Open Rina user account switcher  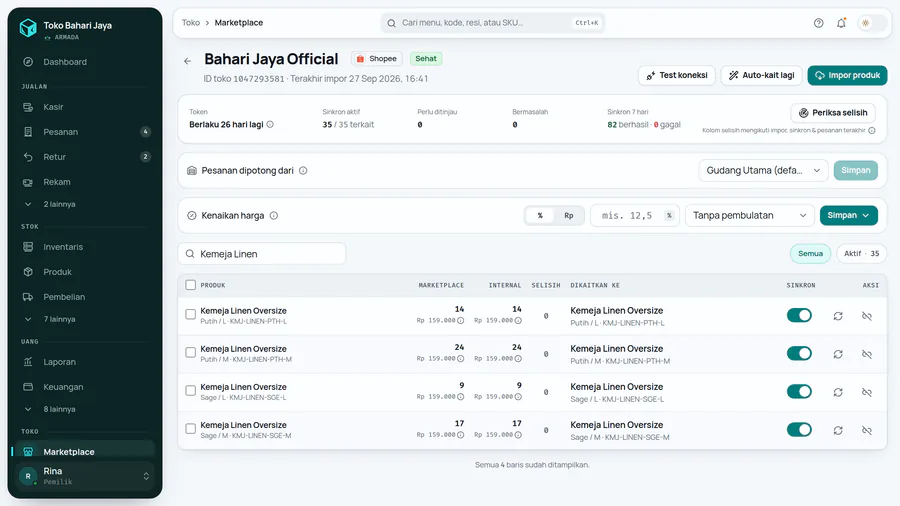coord(85,476)
